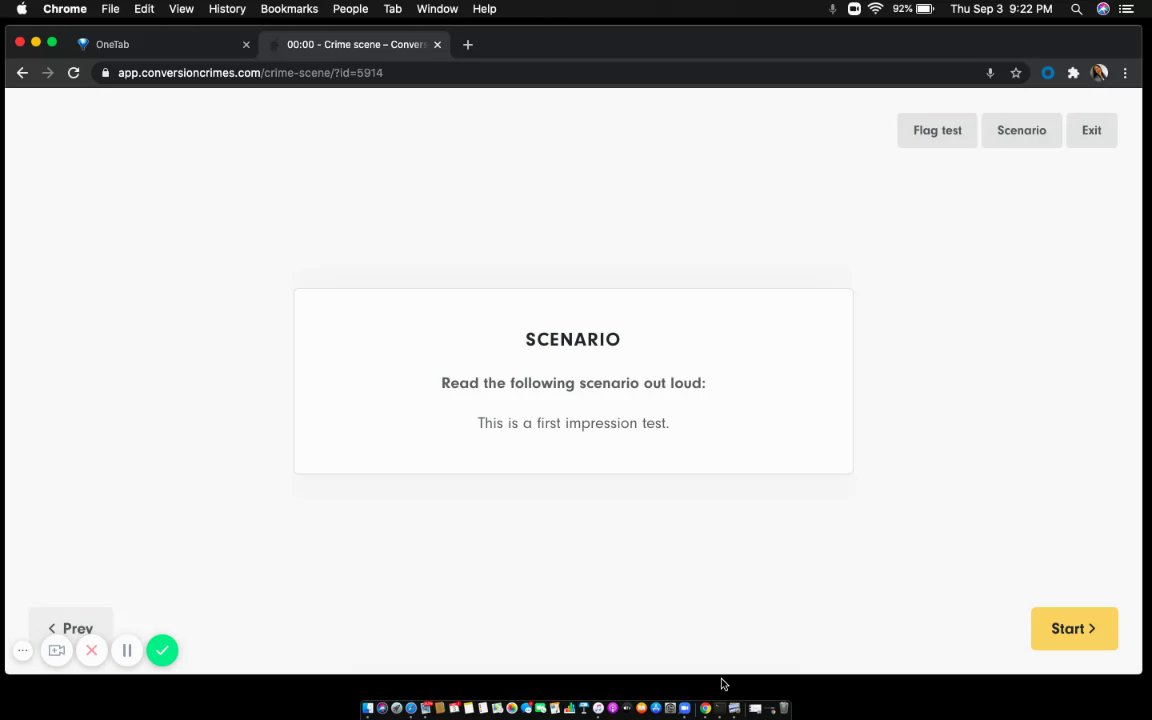The image size is (1152, 720).
Task: Open the Chrome profile avatar
Action: (1099, 73)
